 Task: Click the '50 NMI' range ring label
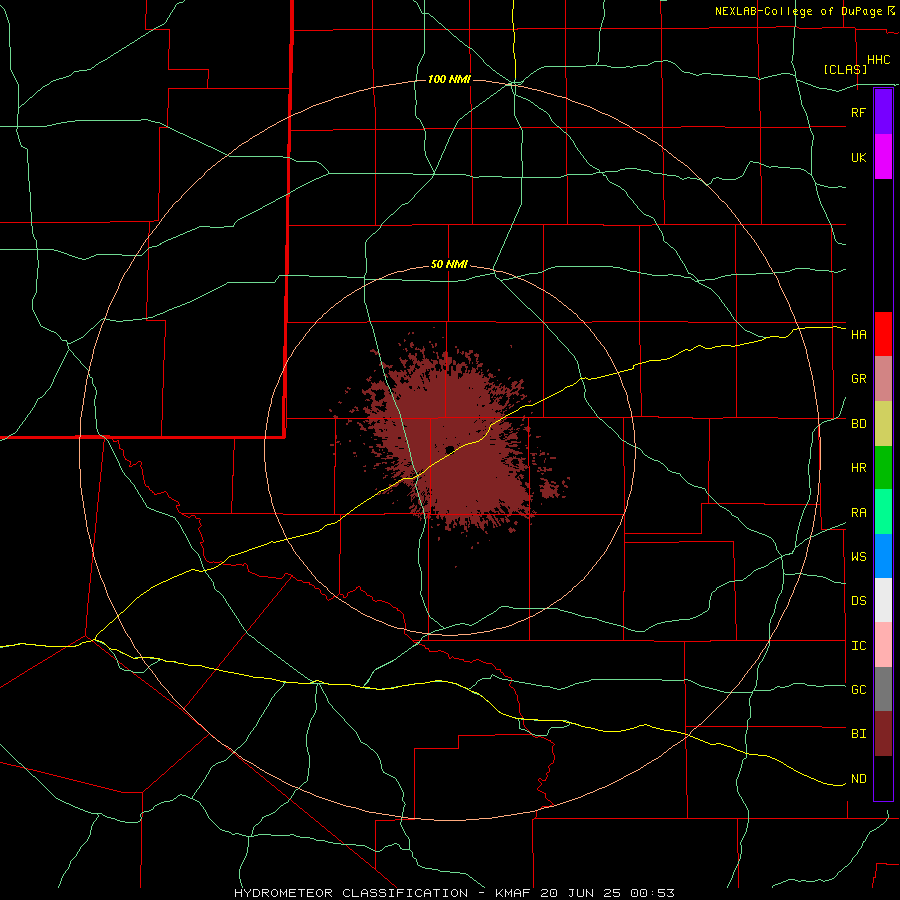tap(449, 265)
